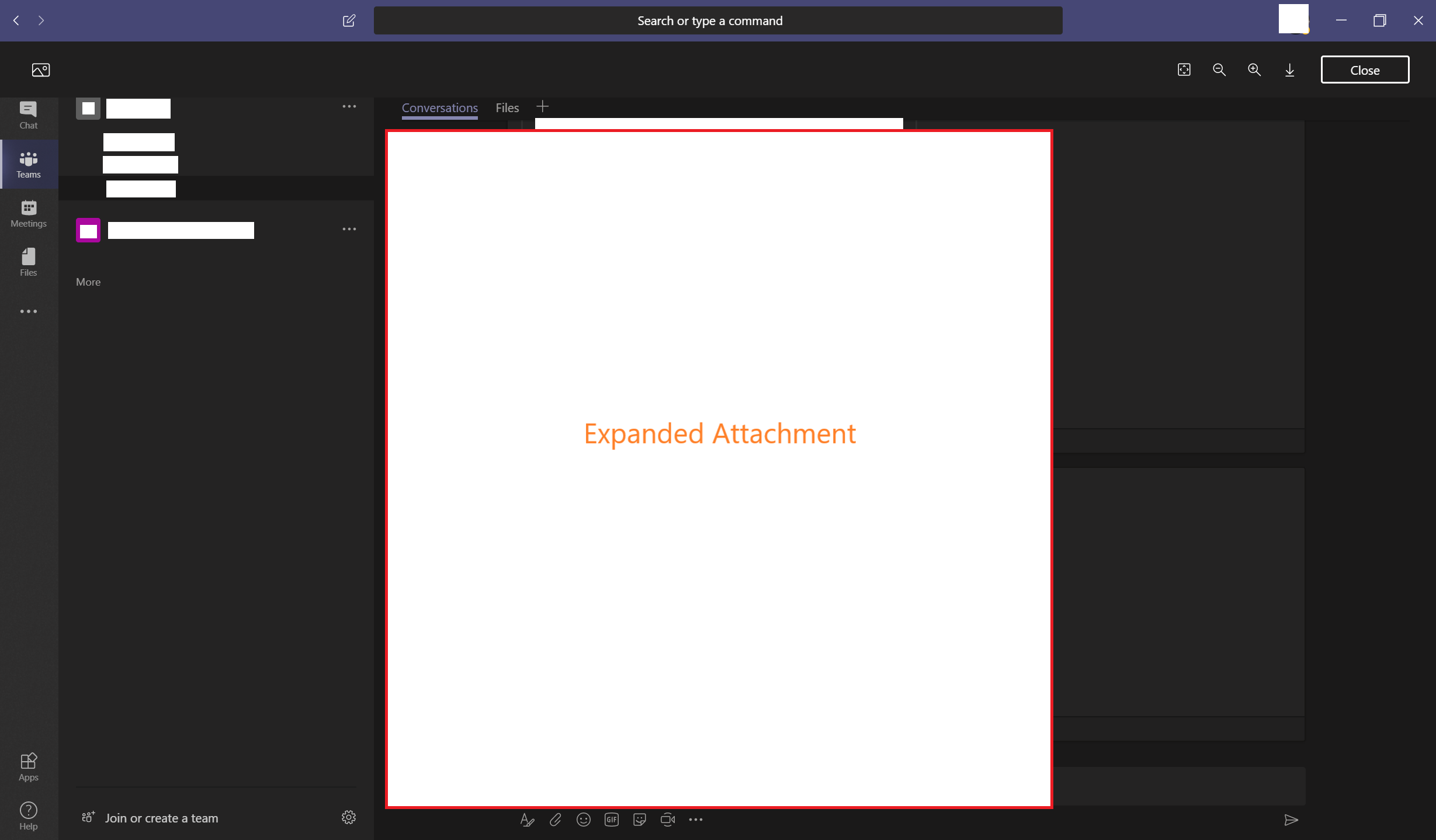Switch to the Conversations tab

click(439, 107)
